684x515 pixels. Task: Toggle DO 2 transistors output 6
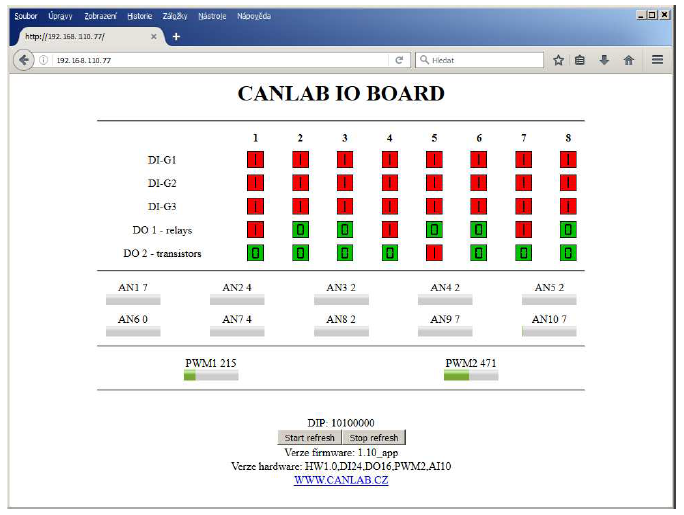click(x=479, y=253)
